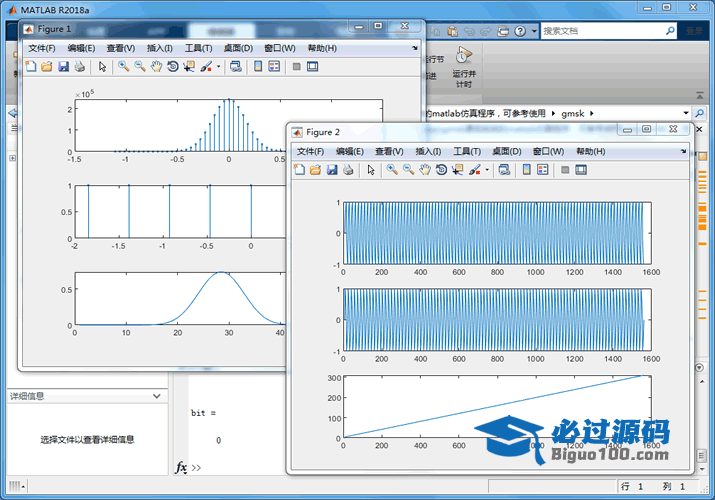The width and height of the screenshot is (715, 500).
Task: Select Brush data tool in Figure 1 toolbar
Action: [x=207, y=67]
